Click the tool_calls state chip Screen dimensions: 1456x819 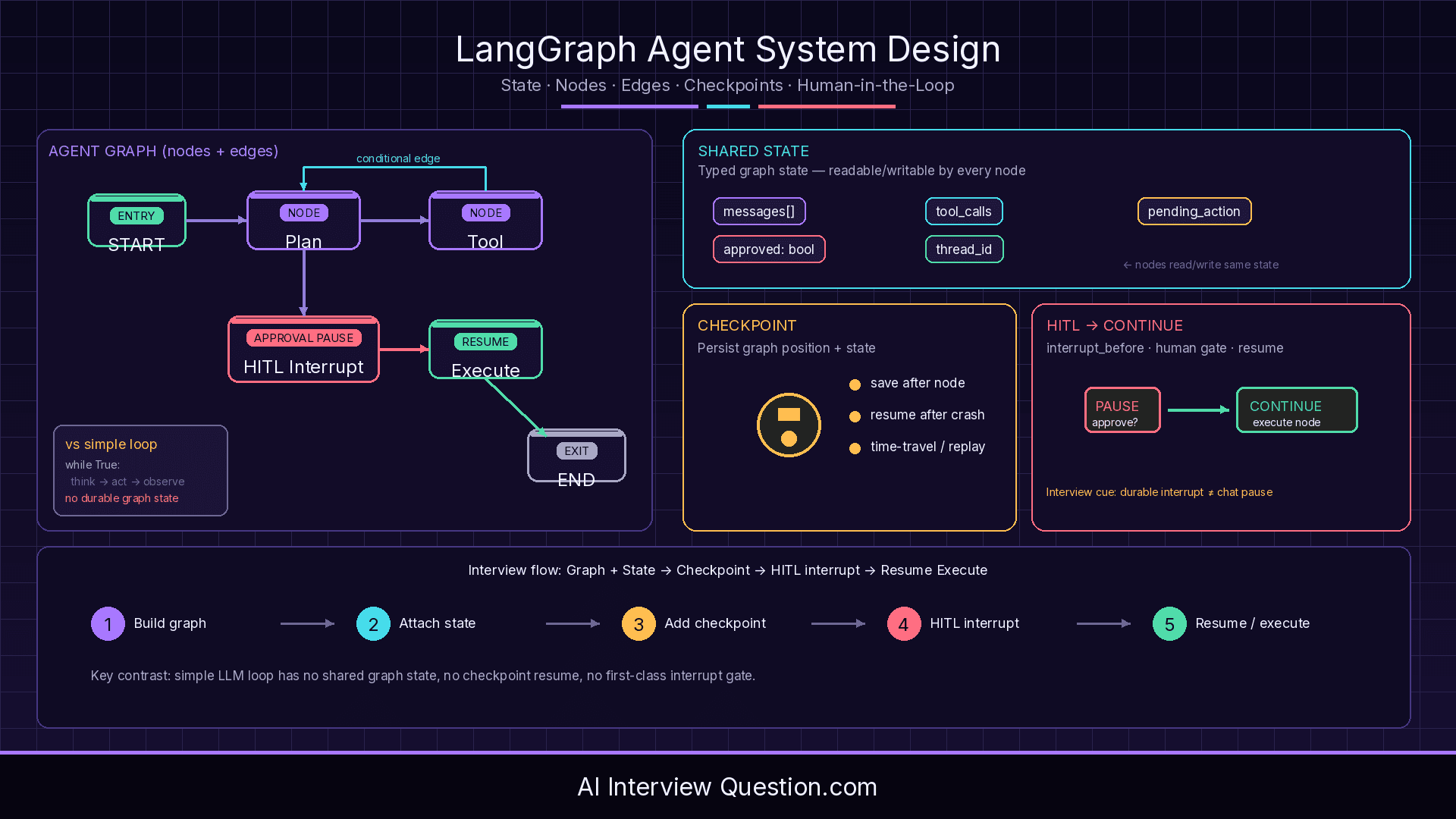(x=964, y=212)
